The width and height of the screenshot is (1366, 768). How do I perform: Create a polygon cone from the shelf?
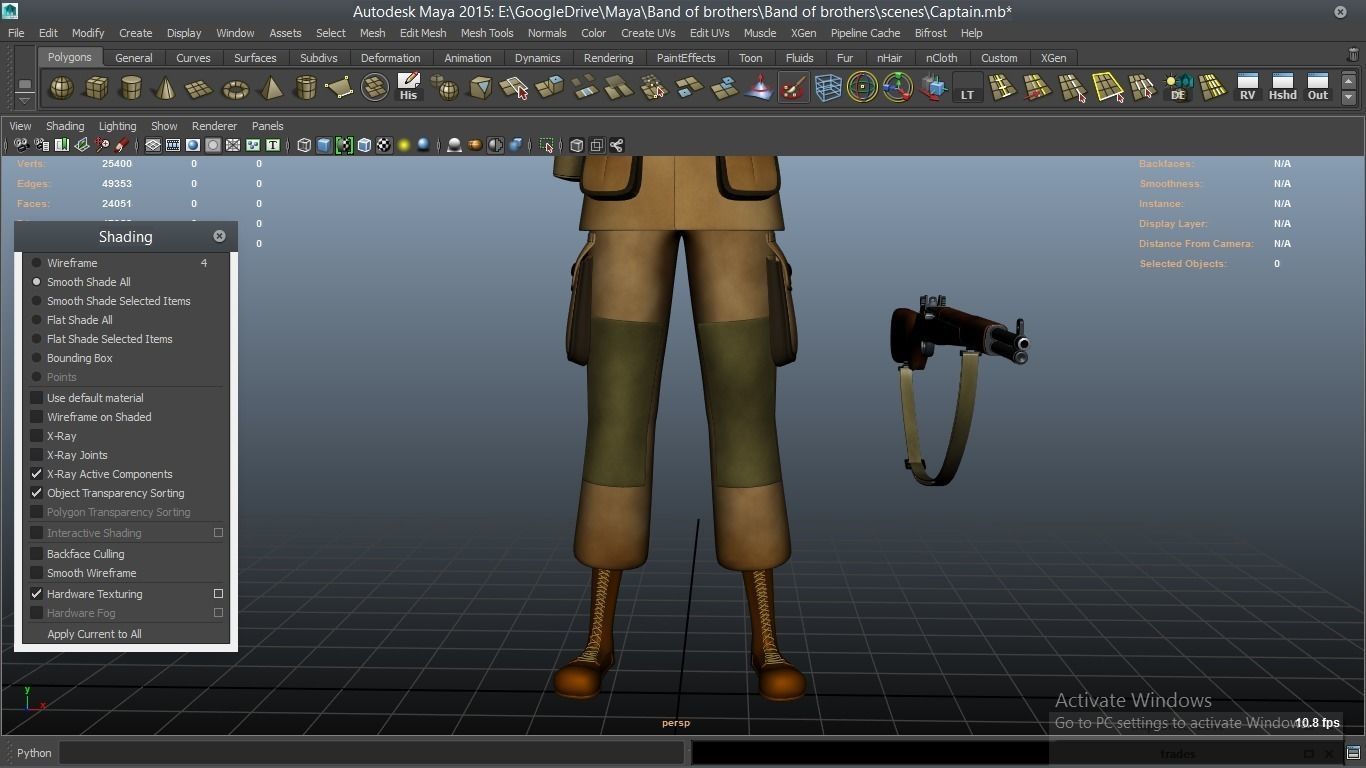(165, 88)
